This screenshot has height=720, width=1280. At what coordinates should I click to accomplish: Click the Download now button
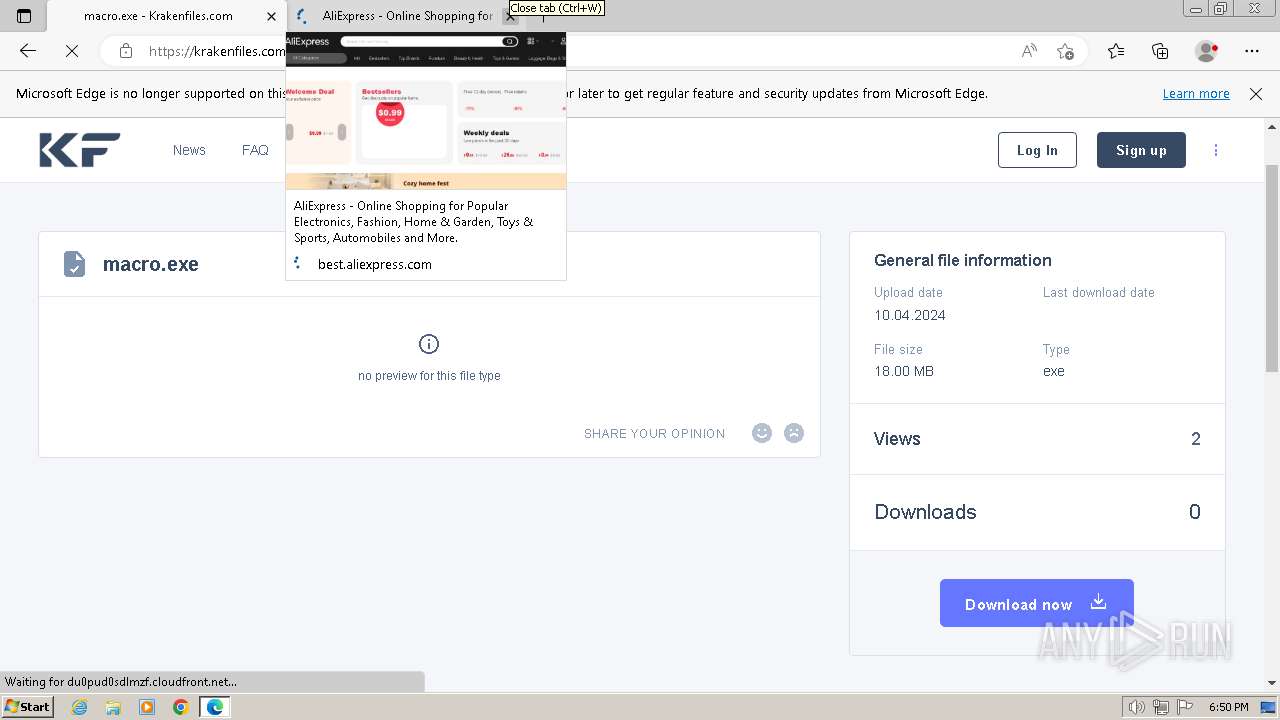tap(1037, 603)
